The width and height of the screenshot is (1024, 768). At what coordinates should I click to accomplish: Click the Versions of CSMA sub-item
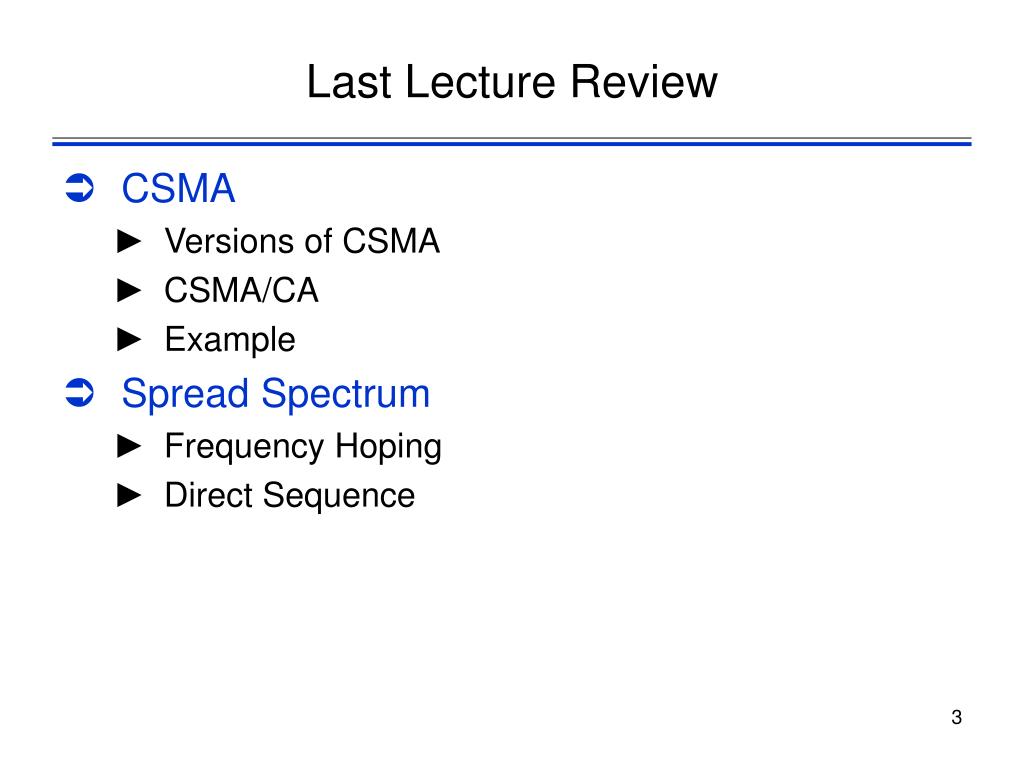[x=302, y=241]
